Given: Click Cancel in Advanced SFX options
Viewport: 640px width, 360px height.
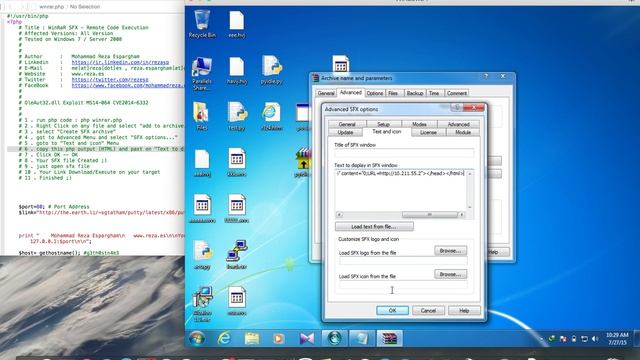Looking at the screenshot, I should (x=428, y=311).
